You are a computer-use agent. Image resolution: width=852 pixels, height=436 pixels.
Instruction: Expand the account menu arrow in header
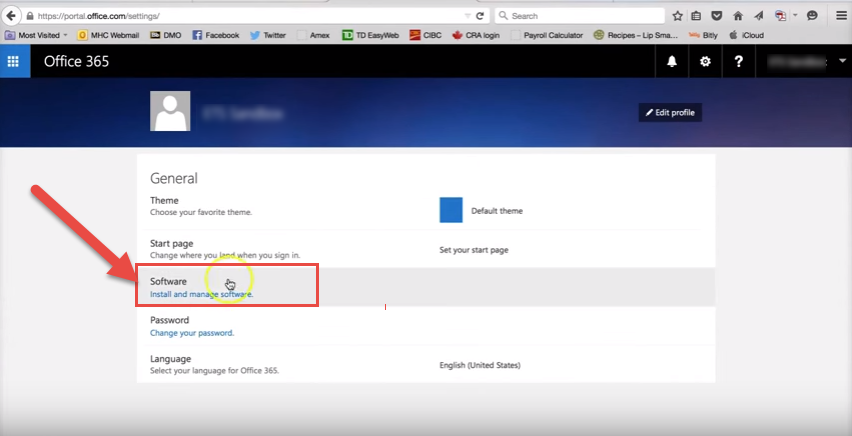(x=843, y=61)
